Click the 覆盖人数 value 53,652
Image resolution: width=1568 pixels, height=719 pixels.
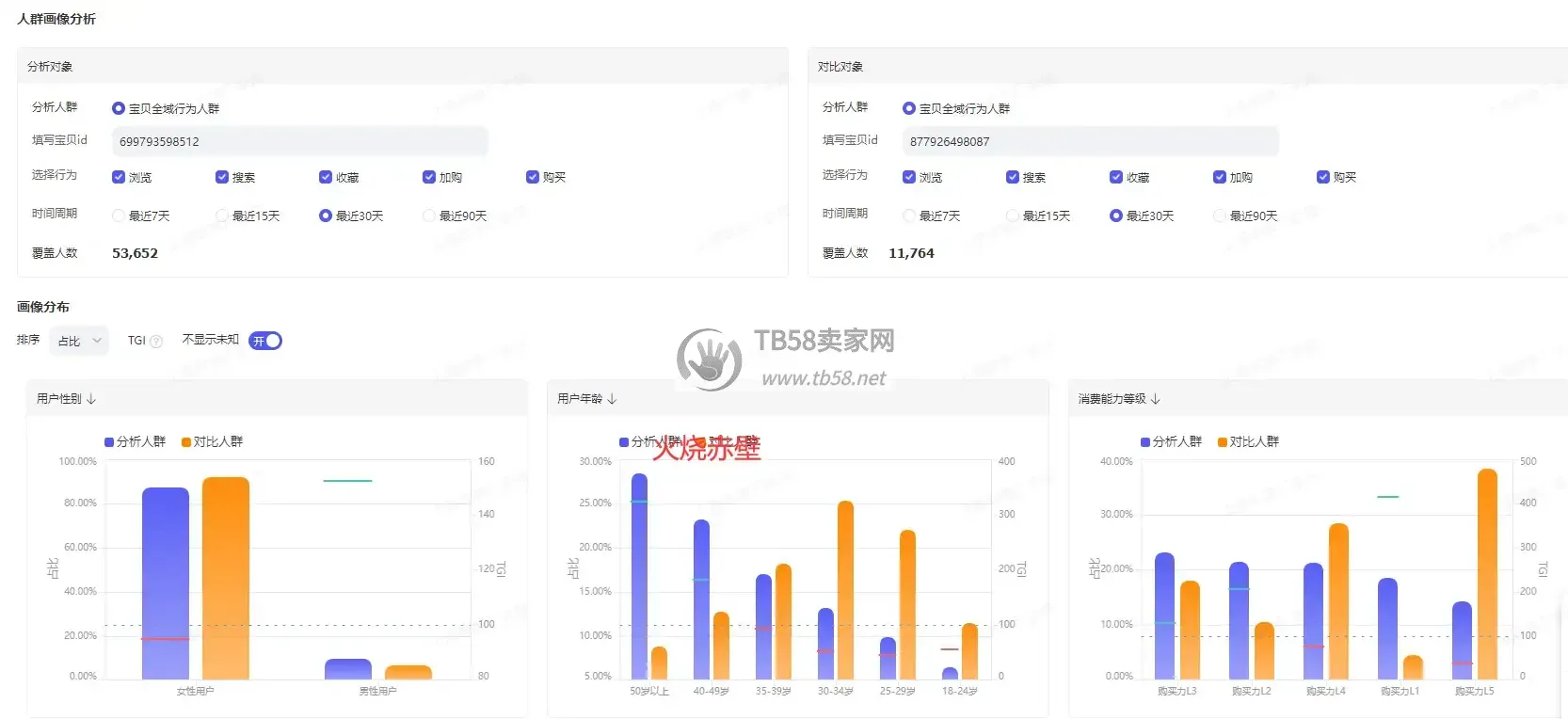(135, 253)
